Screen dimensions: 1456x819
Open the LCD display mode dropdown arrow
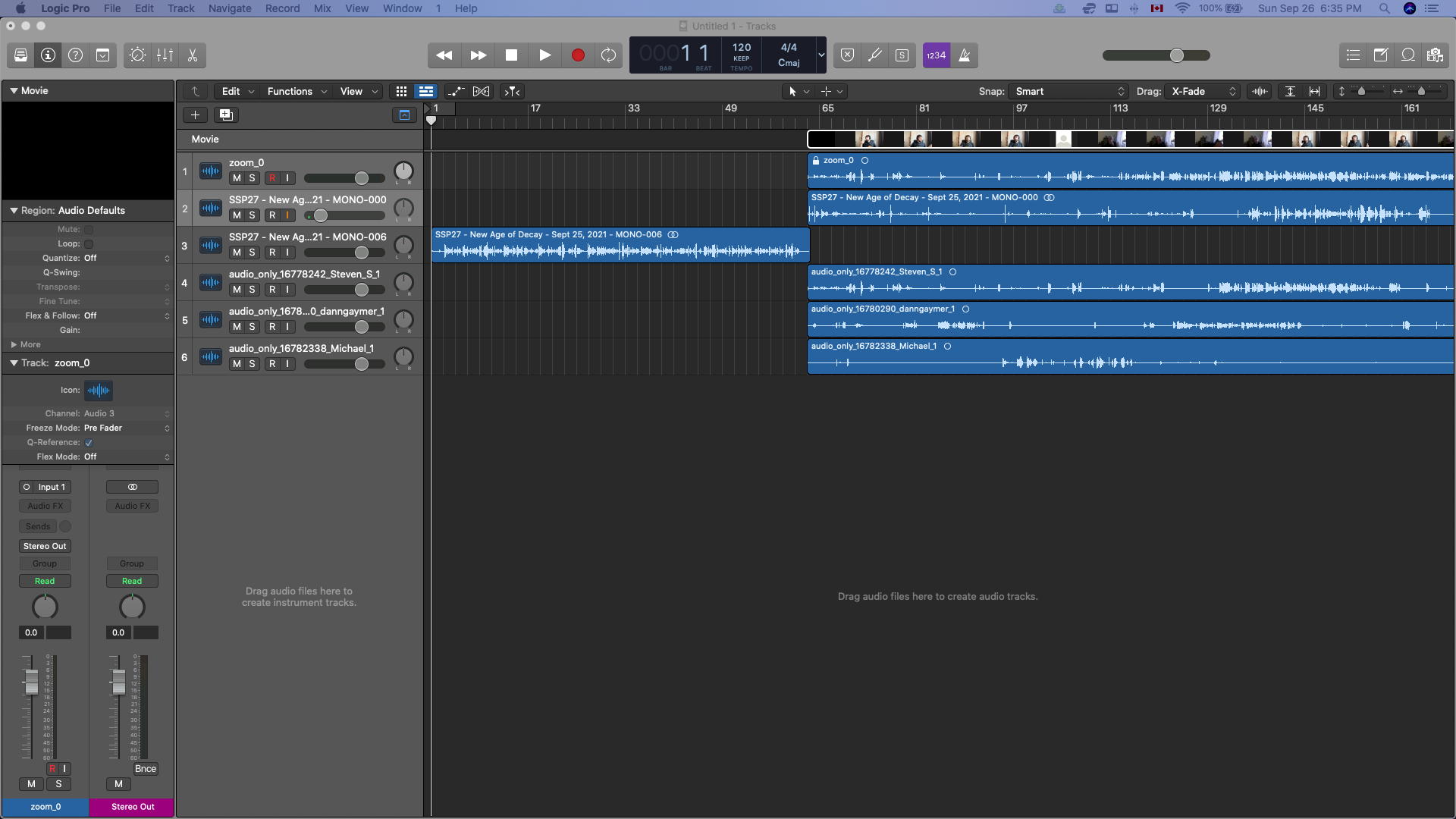tap(821, 55)
